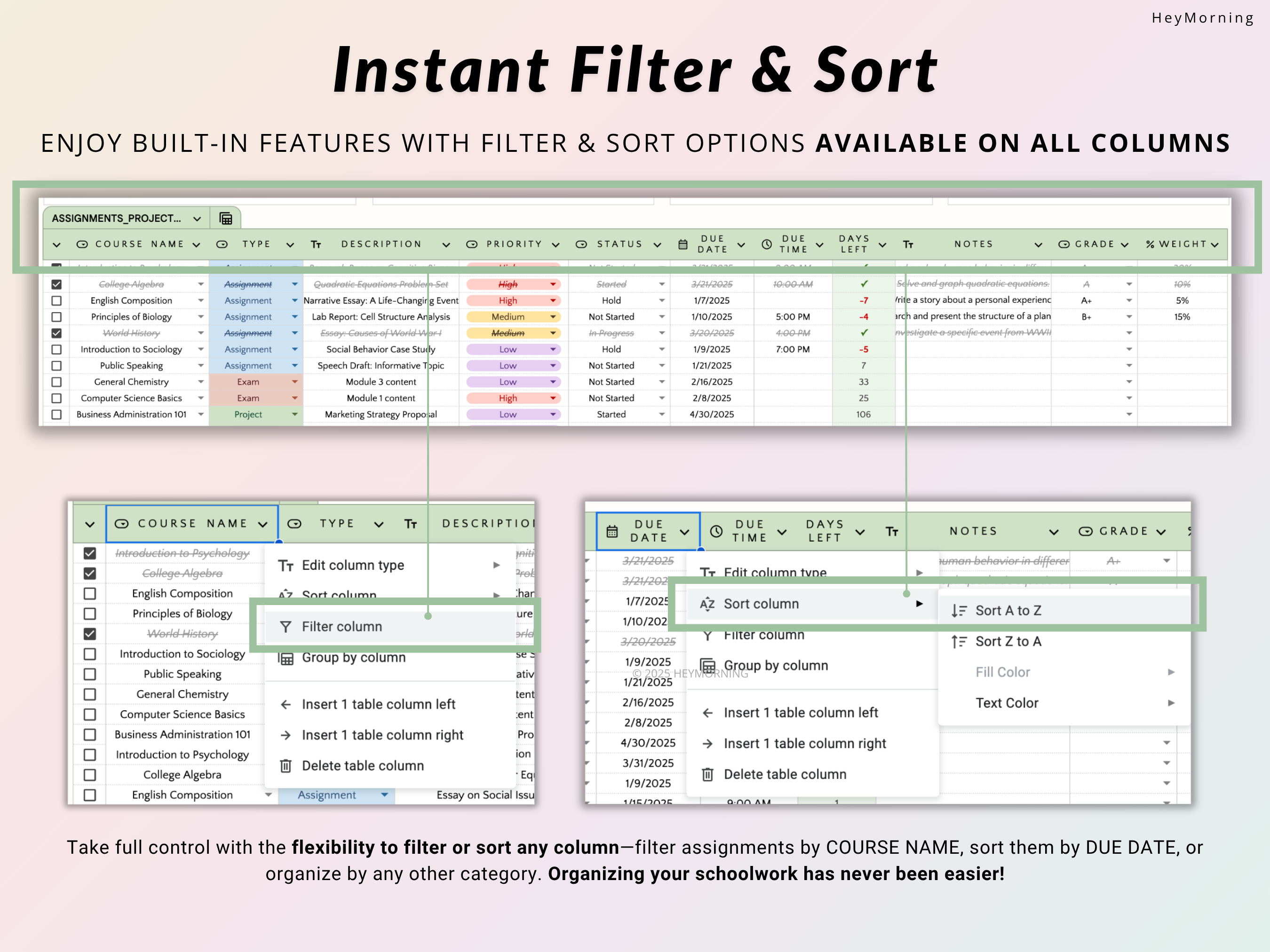Click the trash icon for Delete table column
This screenshot has height=952, width=1270.
tap(286, 766)
